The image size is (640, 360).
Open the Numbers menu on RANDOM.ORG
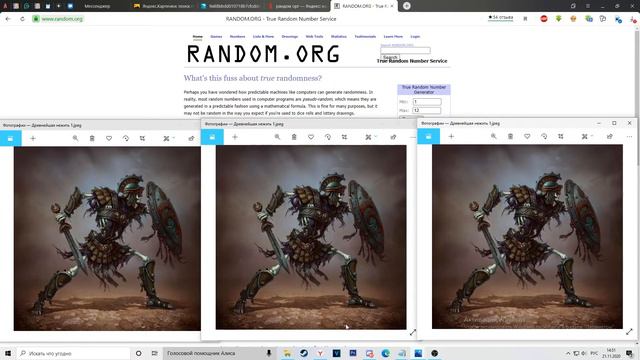tap(237, 37)
